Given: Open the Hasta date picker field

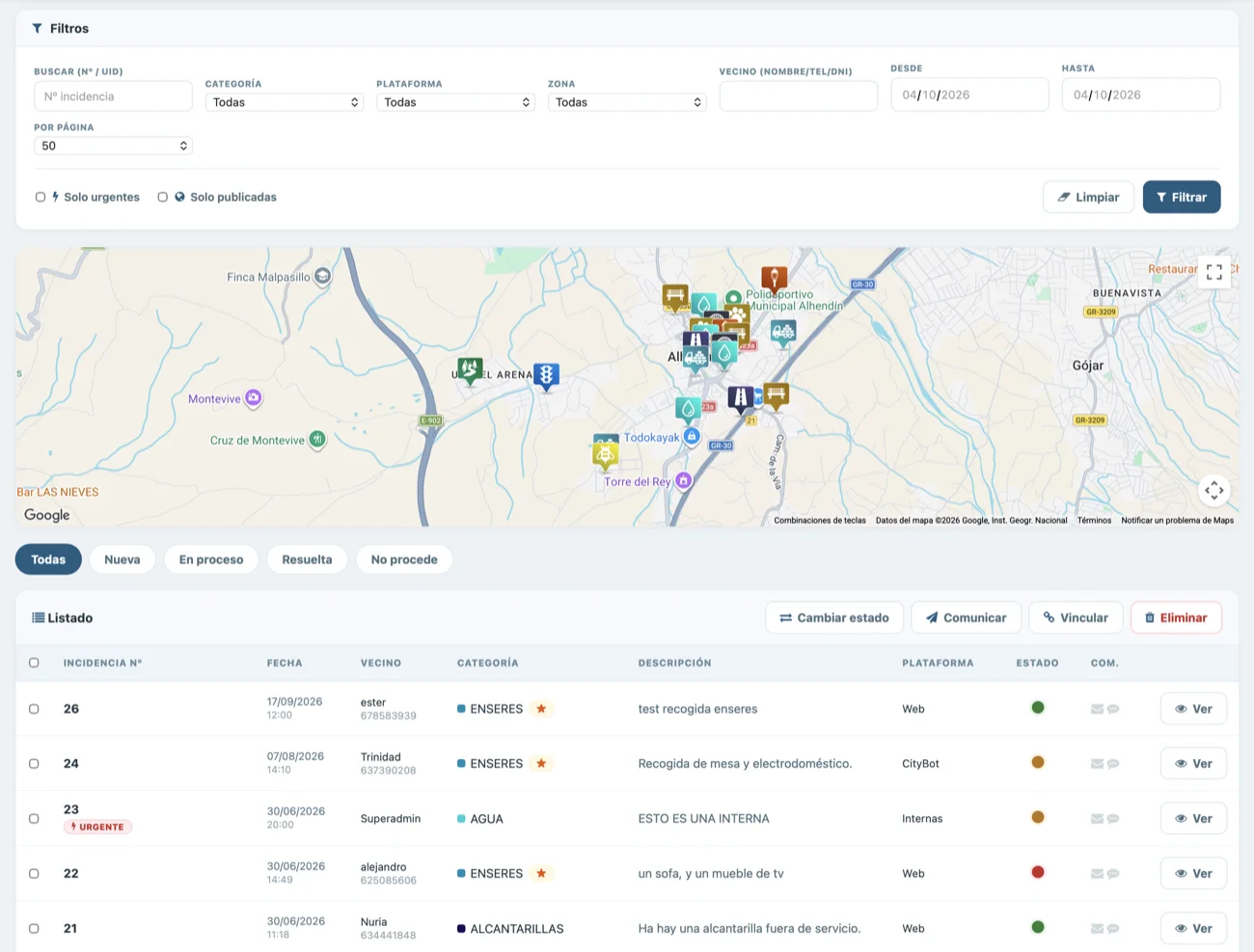Looking at the screenshot, I should point(1141,95).
